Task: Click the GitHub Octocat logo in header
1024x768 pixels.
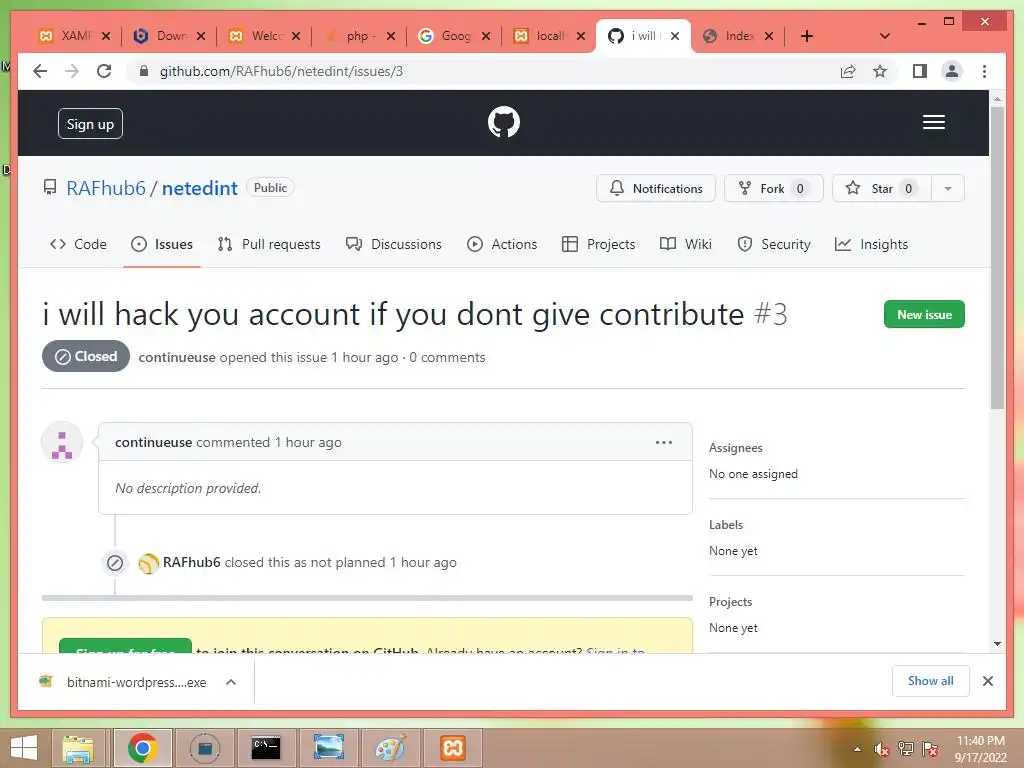Action: pyautogui.click(x=504, y=122)
